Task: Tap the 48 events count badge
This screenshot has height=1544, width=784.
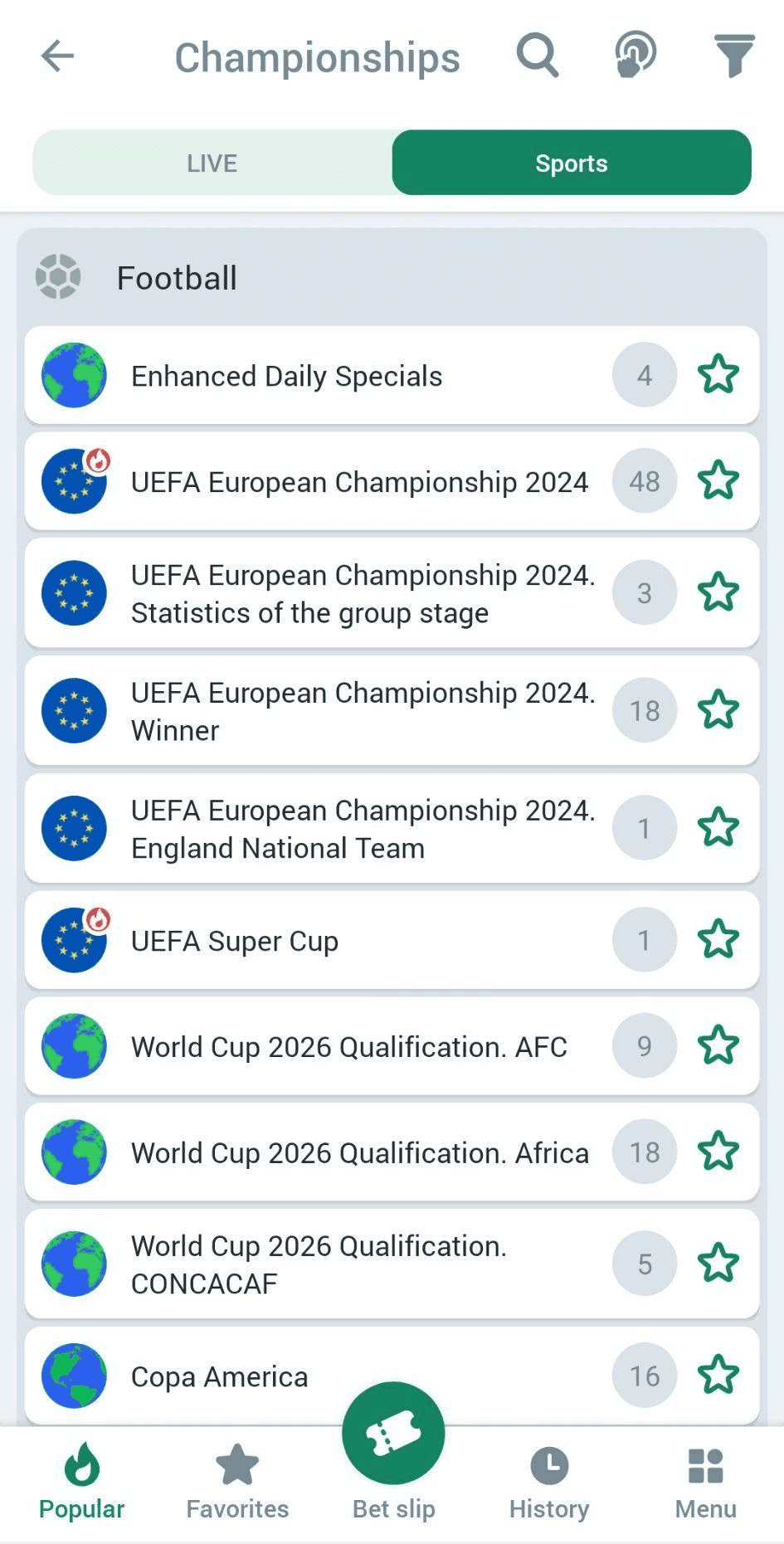Action: (645, 481)
